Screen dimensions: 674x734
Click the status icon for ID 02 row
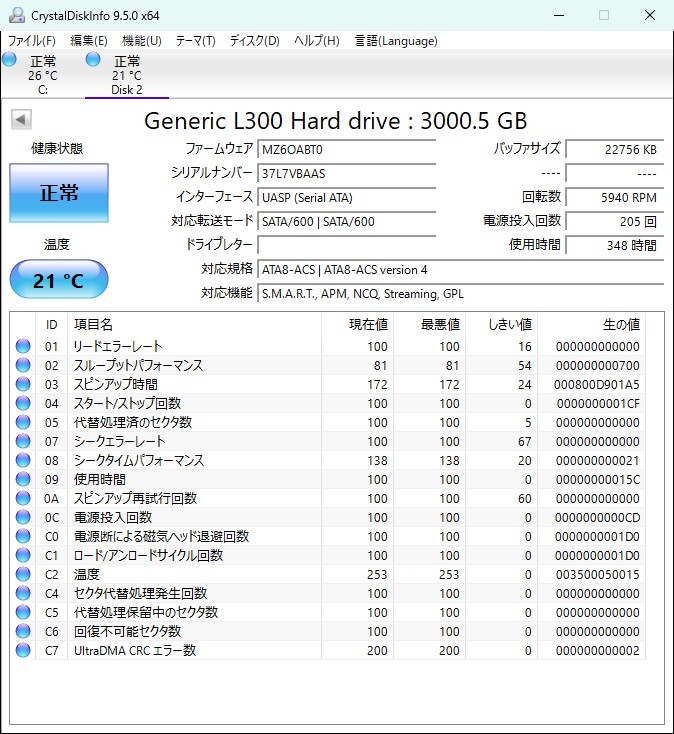(23, 365)
